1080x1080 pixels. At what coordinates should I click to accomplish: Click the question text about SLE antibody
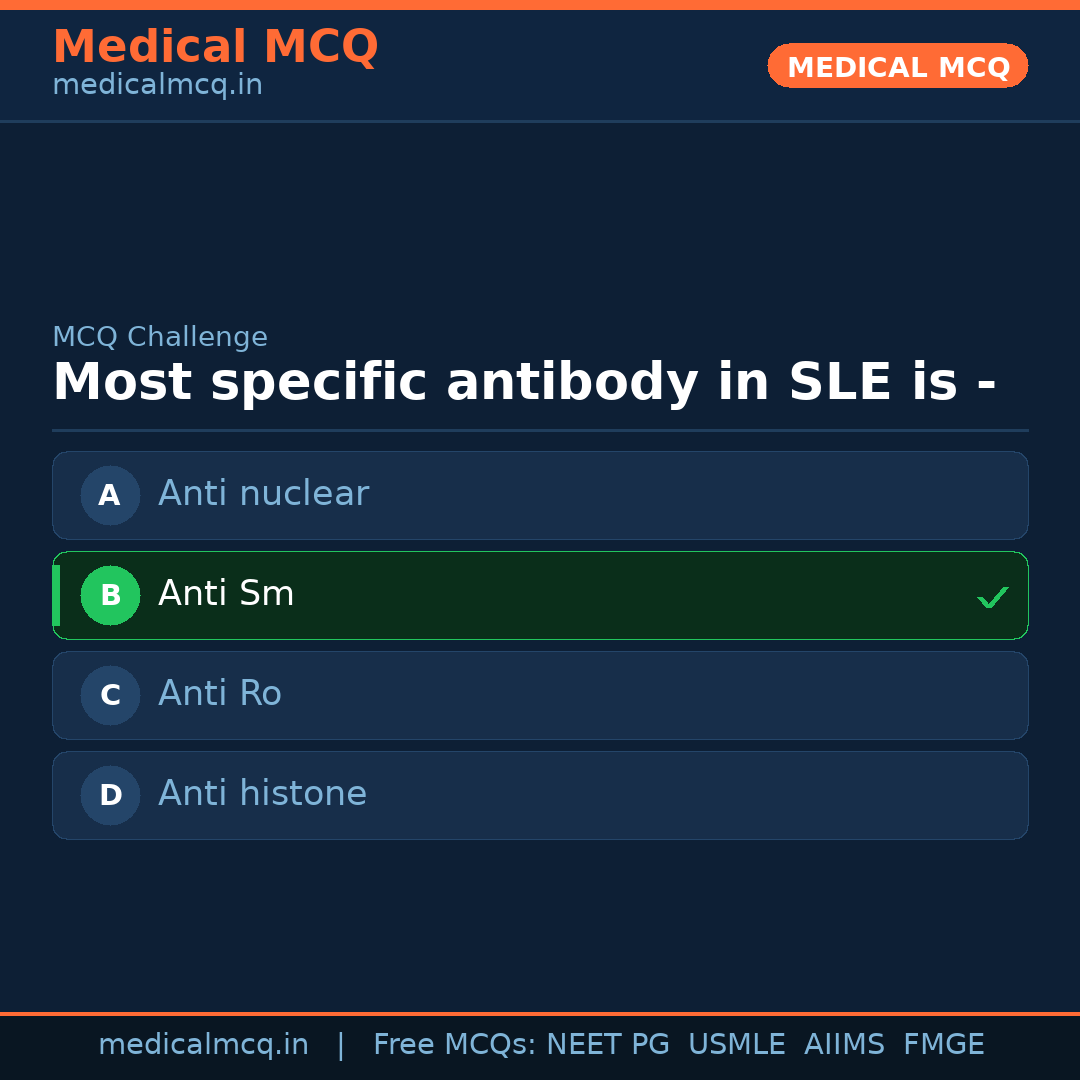pyautogui.click(x=524, y=383)
